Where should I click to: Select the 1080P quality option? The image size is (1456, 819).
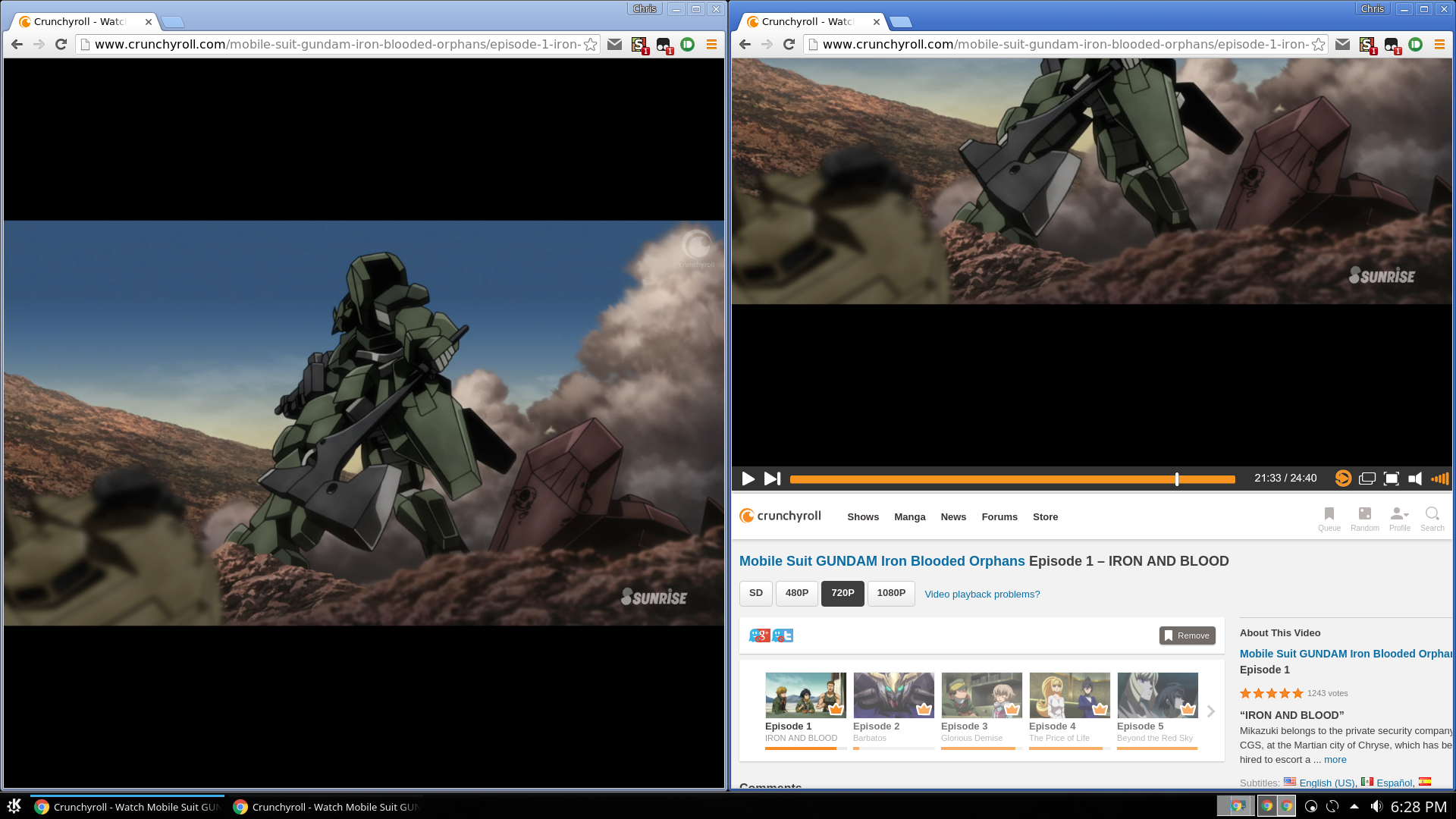coord(891,593)
